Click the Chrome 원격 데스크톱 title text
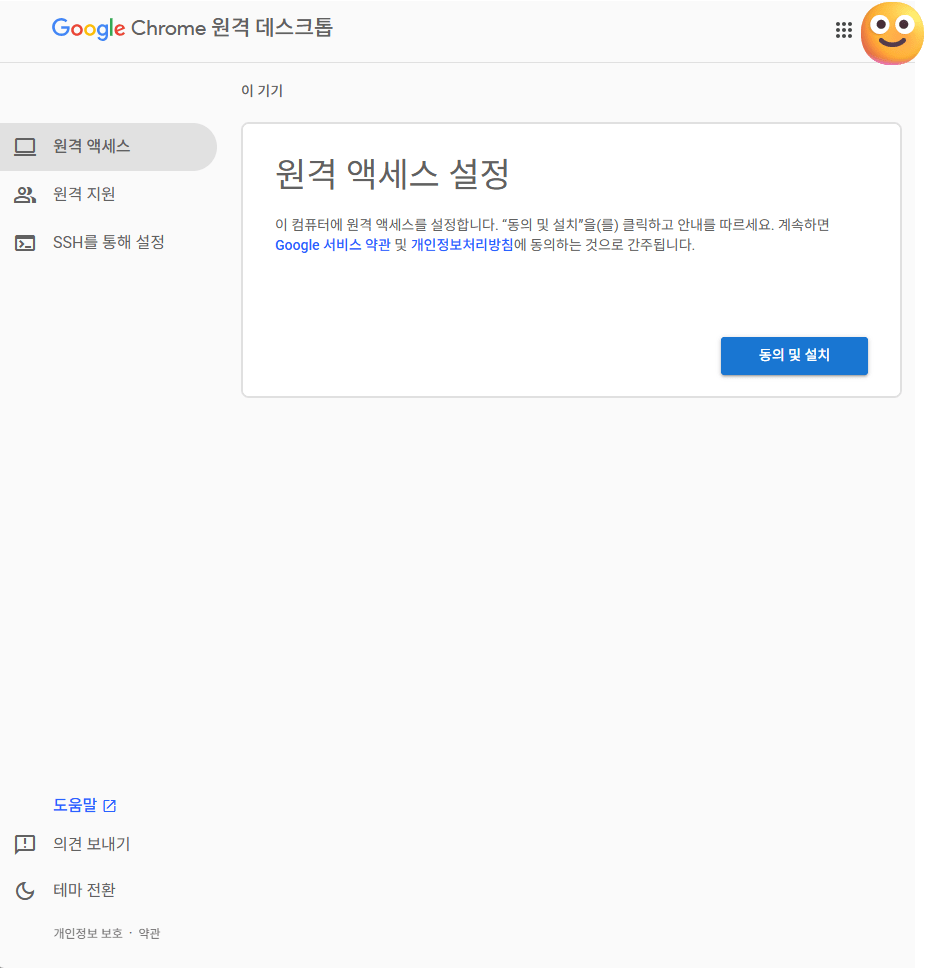The height and width of the screenshot is (968, 925). [x=232, y=28]
